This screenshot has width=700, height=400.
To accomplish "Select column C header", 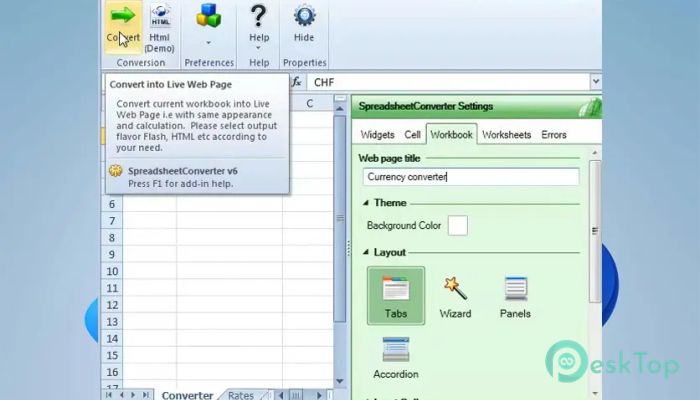I will (x=309, y=104).
